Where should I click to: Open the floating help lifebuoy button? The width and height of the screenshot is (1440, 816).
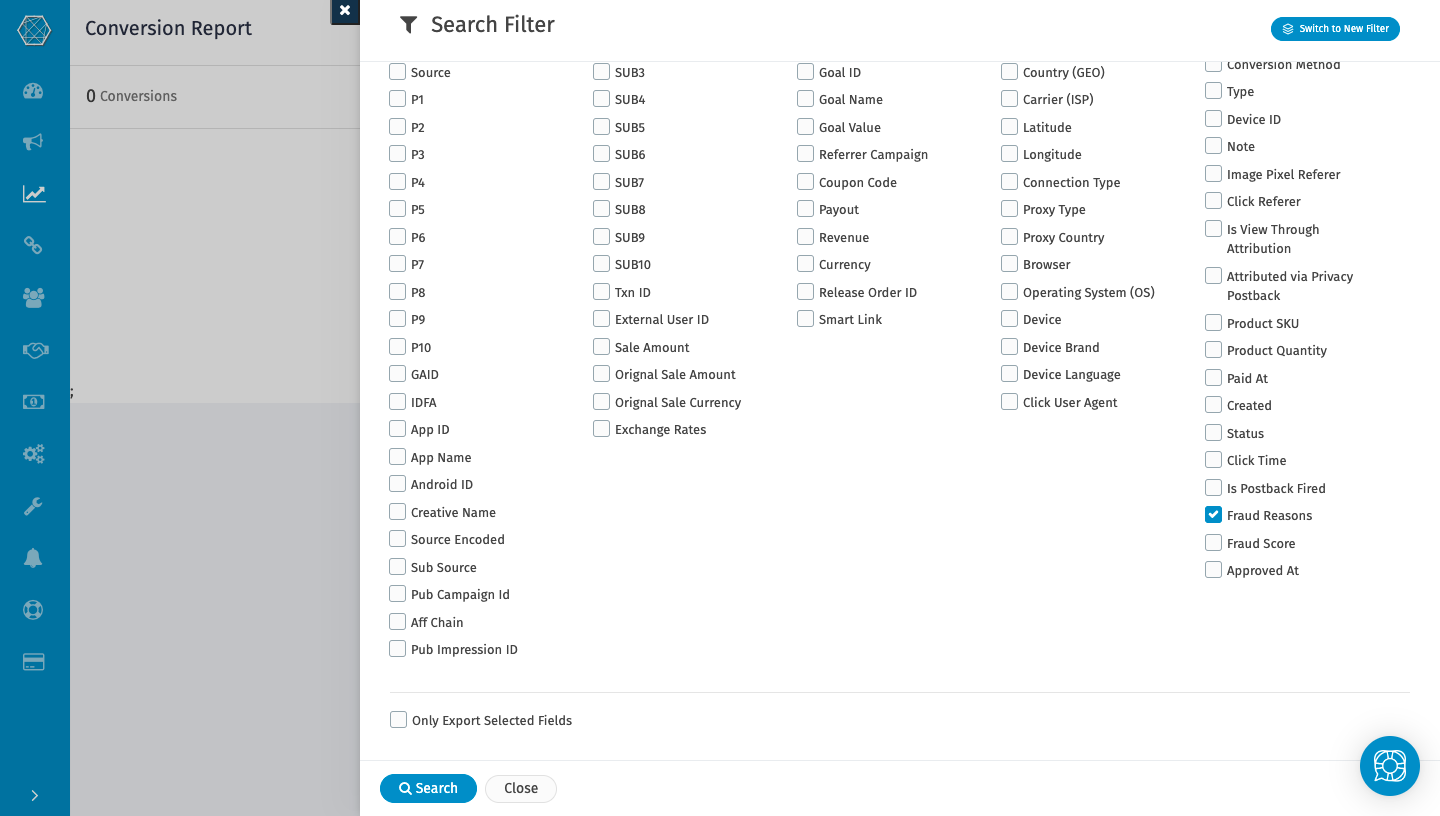click(x=1389, y=766)
